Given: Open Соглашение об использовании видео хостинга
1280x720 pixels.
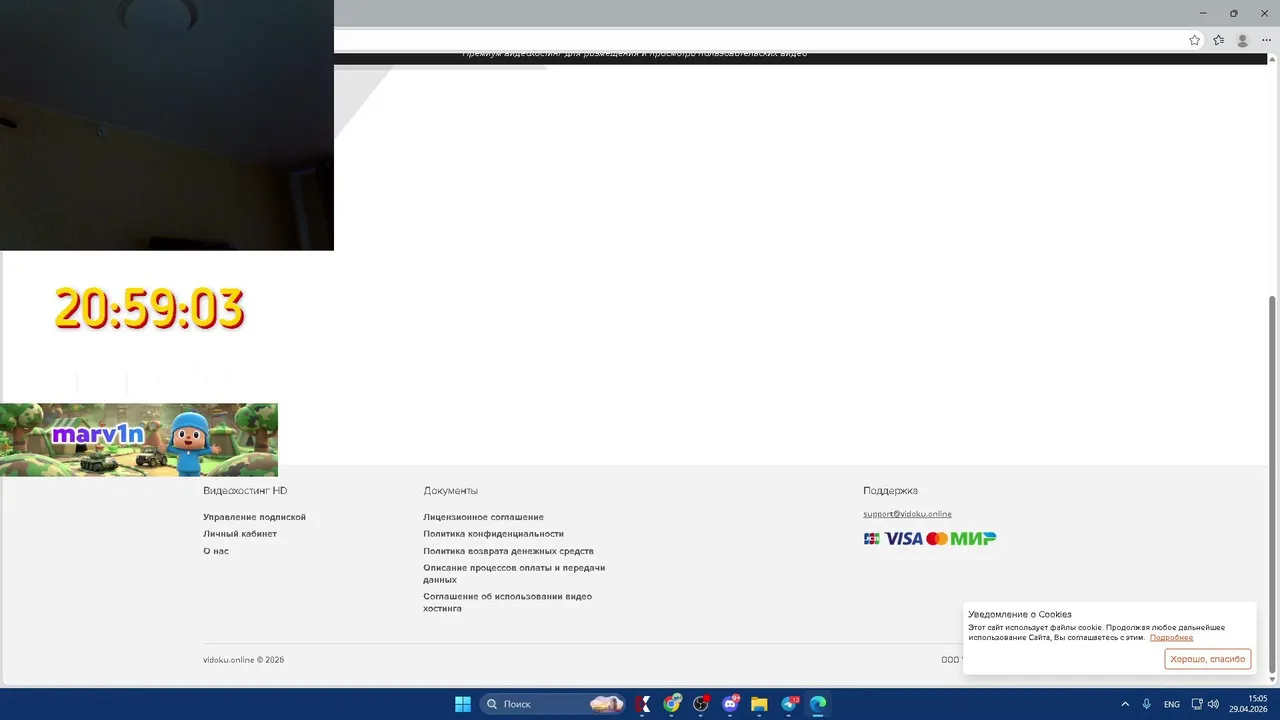Looking at the screenshot, I should [x=507, y=602].
